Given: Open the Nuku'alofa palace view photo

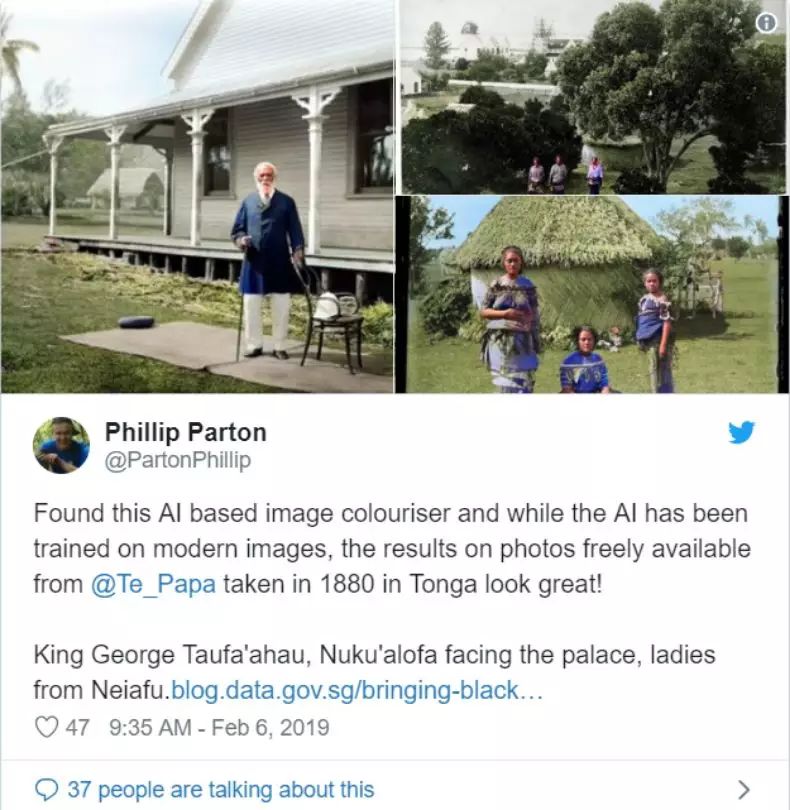Looking at the screenshot, I should (x=594, y=97).
